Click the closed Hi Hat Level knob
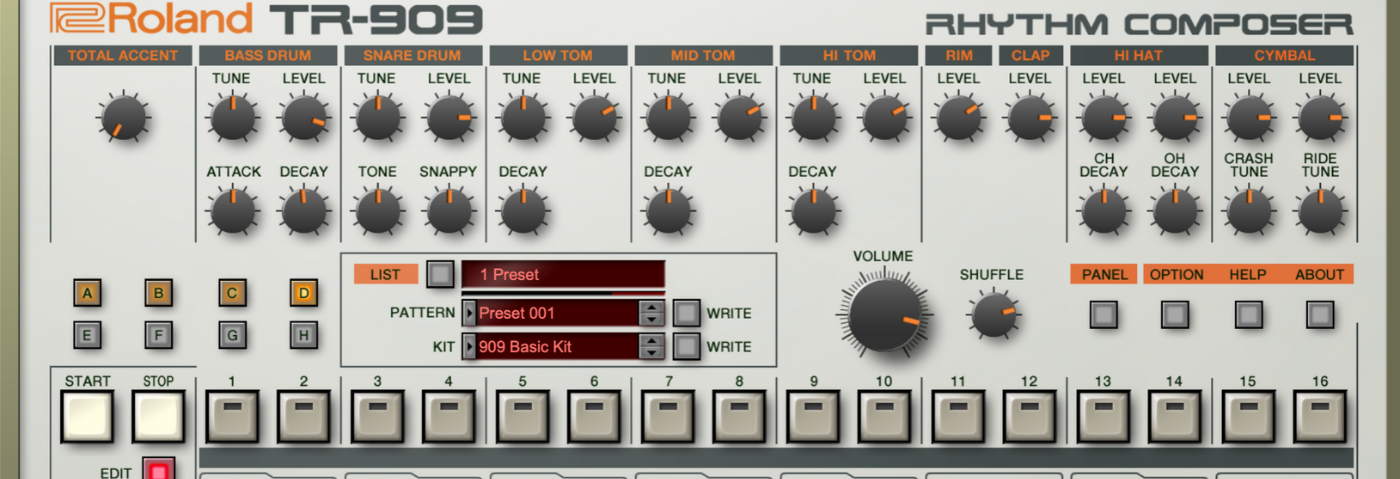 [x=1103, y=118]
